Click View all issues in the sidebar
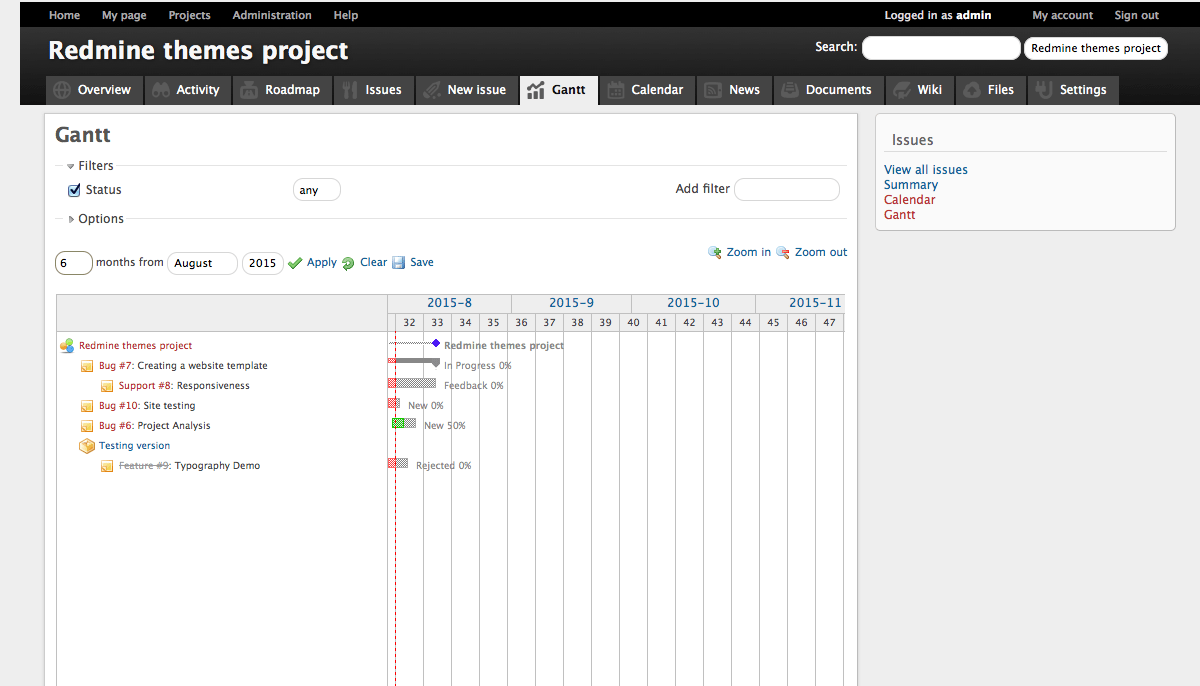 coord(926,170)
